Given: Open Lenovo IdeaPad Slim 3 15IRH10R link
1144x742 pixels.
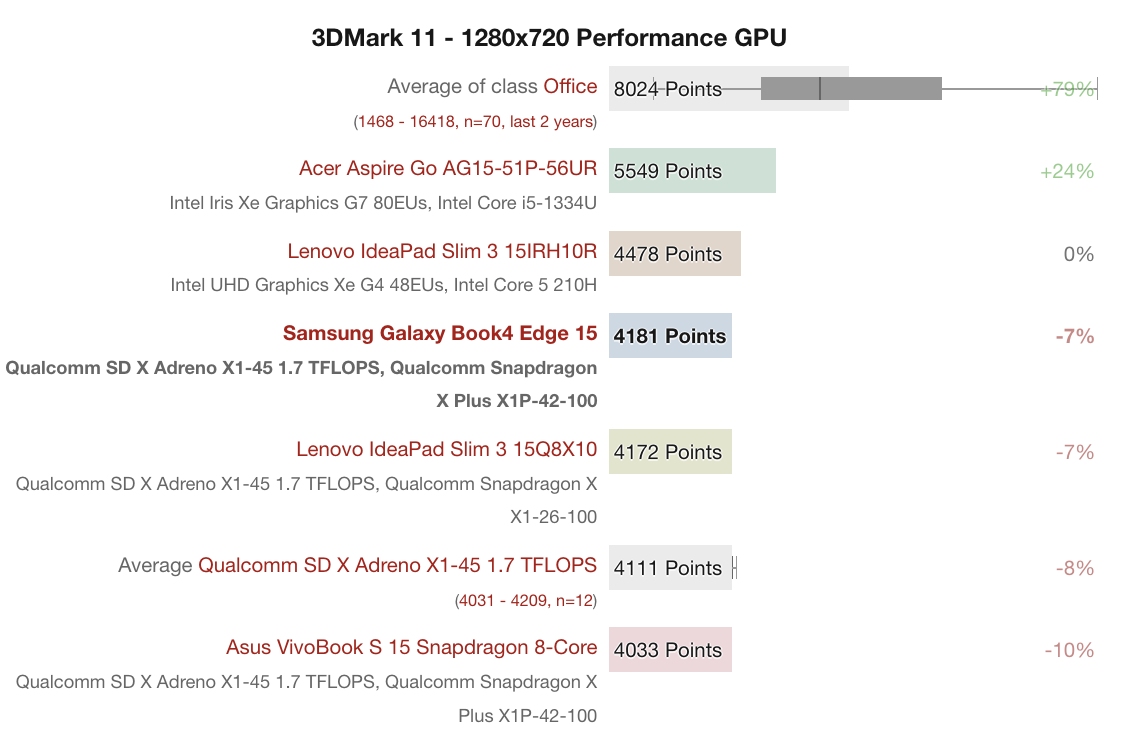Looking at the screenshot, I should pos(442,251).
